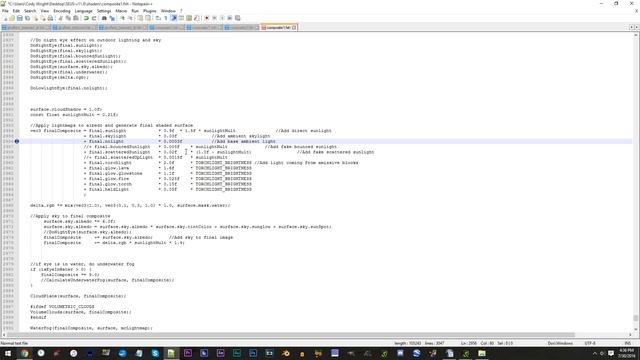Click the Open file toolbar icon

[x=12, y=18]
